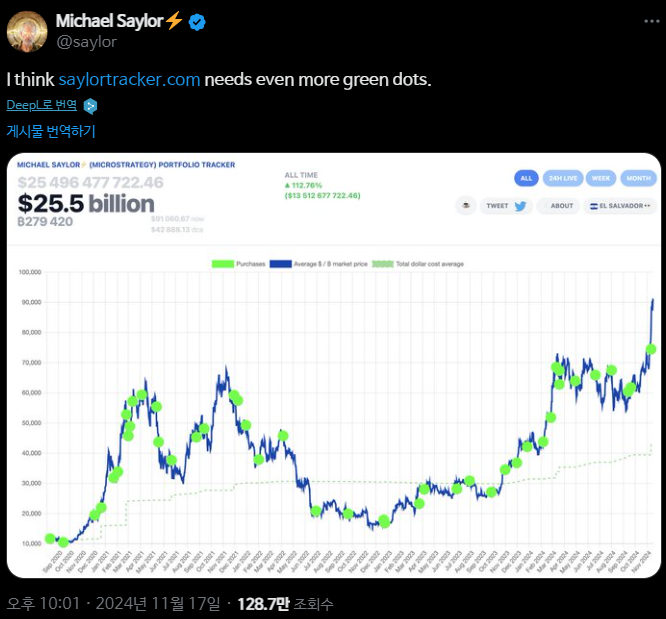
Task: Click the Purchases legend label
Action: pyautogui.click(x=251, y=264)
